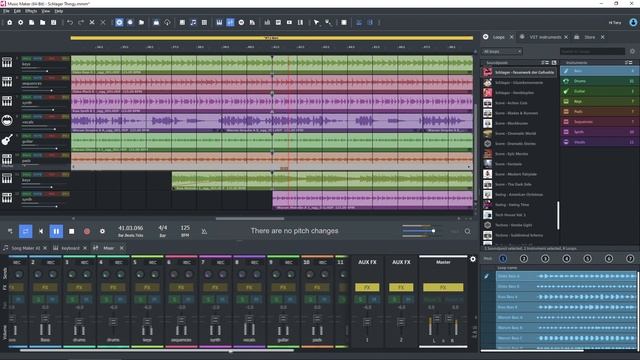The image size is (640, 360).
Task: Select the mouse pointer tool in toolbar
Action: pos(316,22)
